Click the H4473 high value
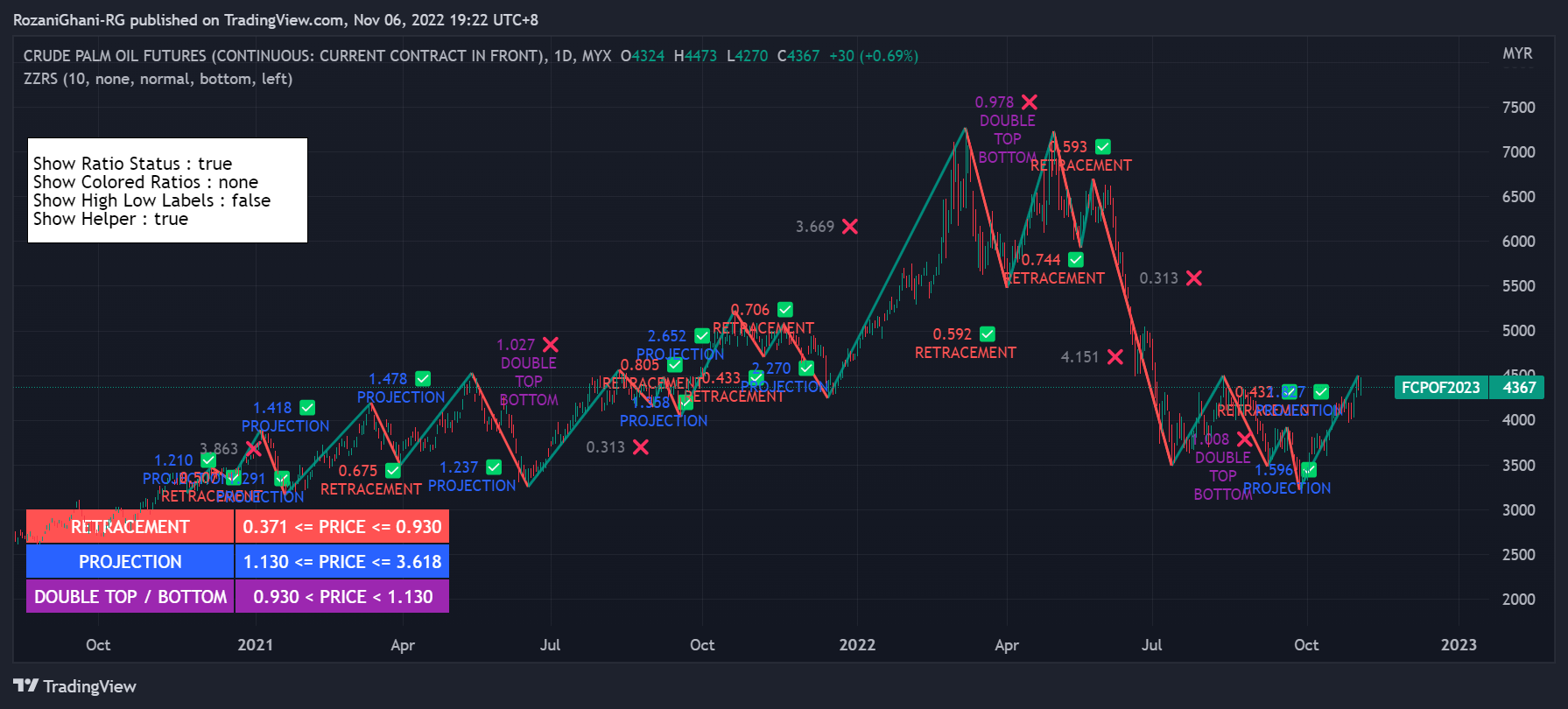The width and height of the screenshot is (1568, 709). [695, 56]
